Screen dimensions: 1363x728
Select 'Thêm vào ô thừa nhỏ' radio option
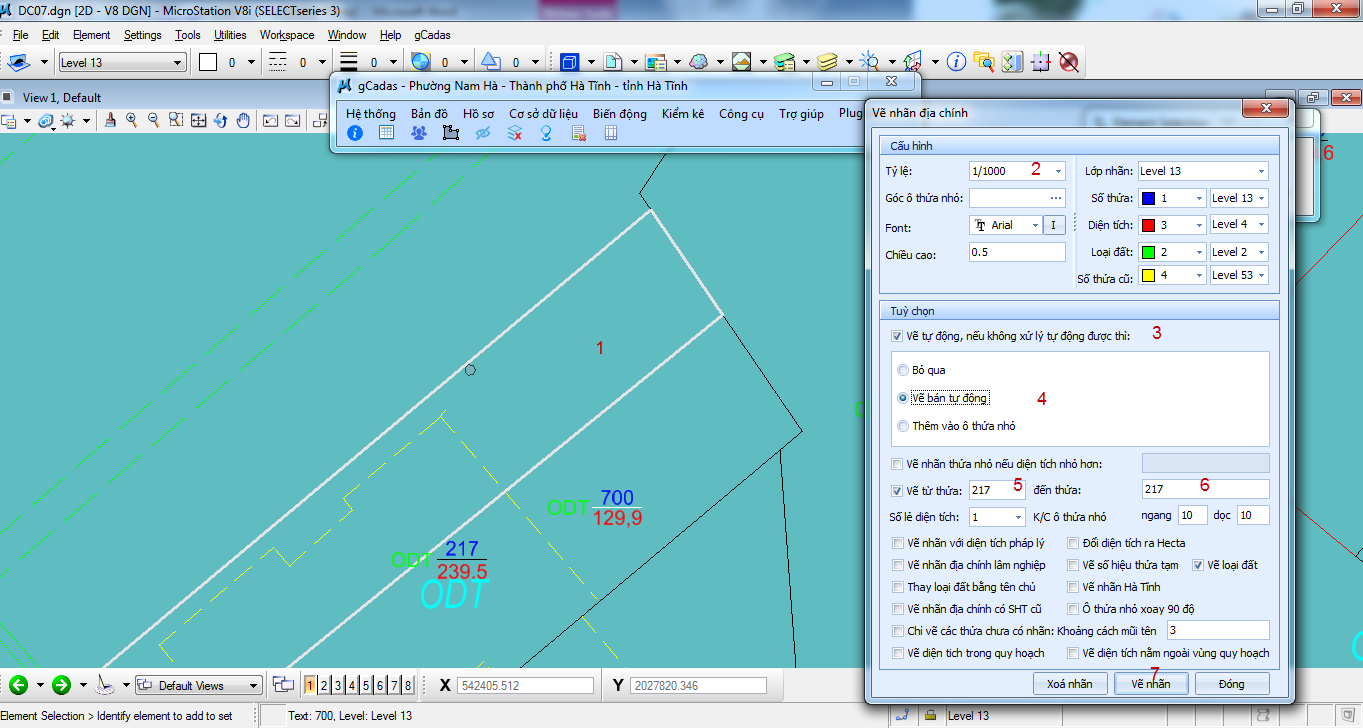tap(904, 426)
